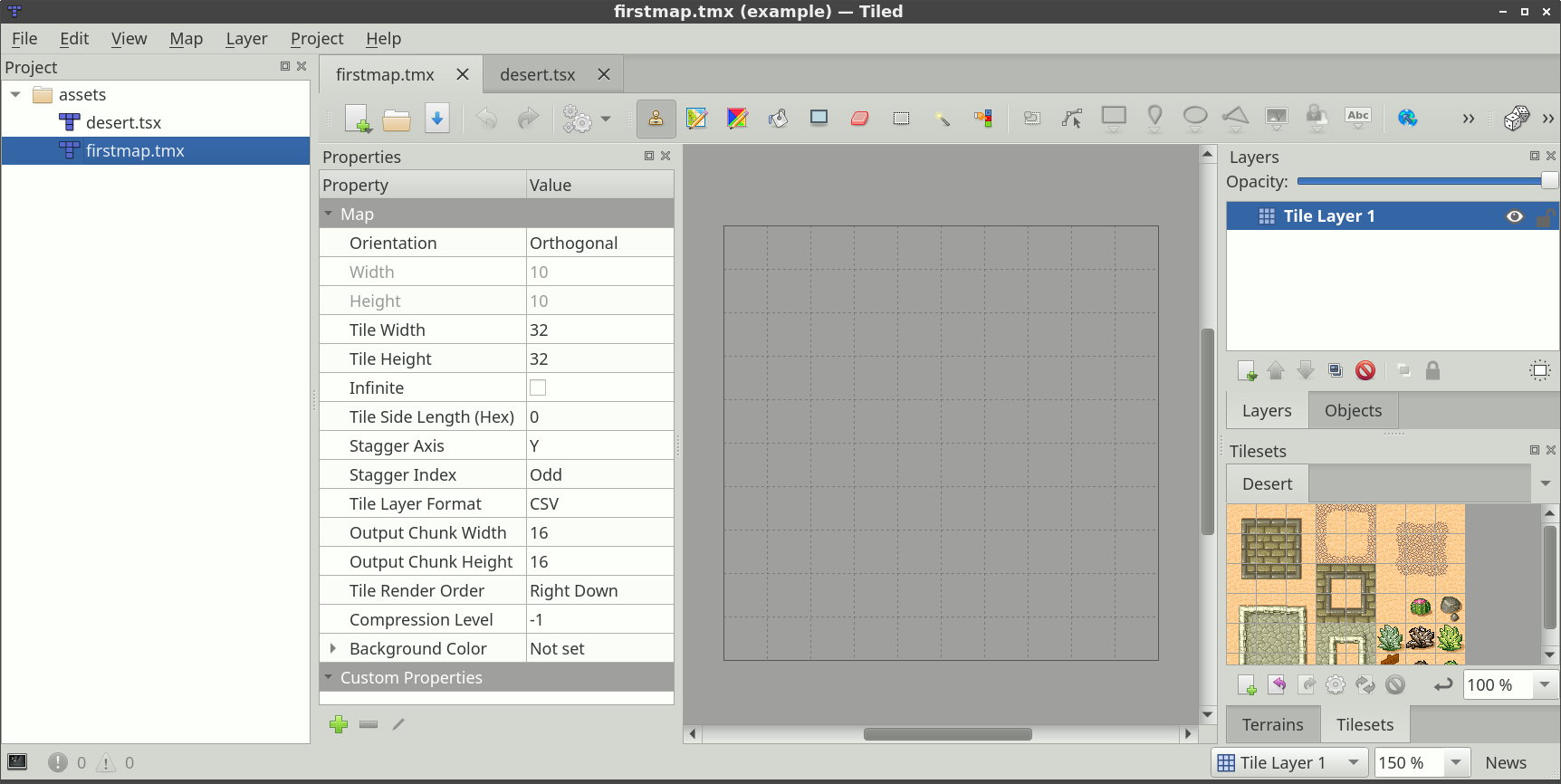The width and height of the screenshot is (1561, 784).
Task: Select the Insert Tile object tool
Action: [1277, 119]
